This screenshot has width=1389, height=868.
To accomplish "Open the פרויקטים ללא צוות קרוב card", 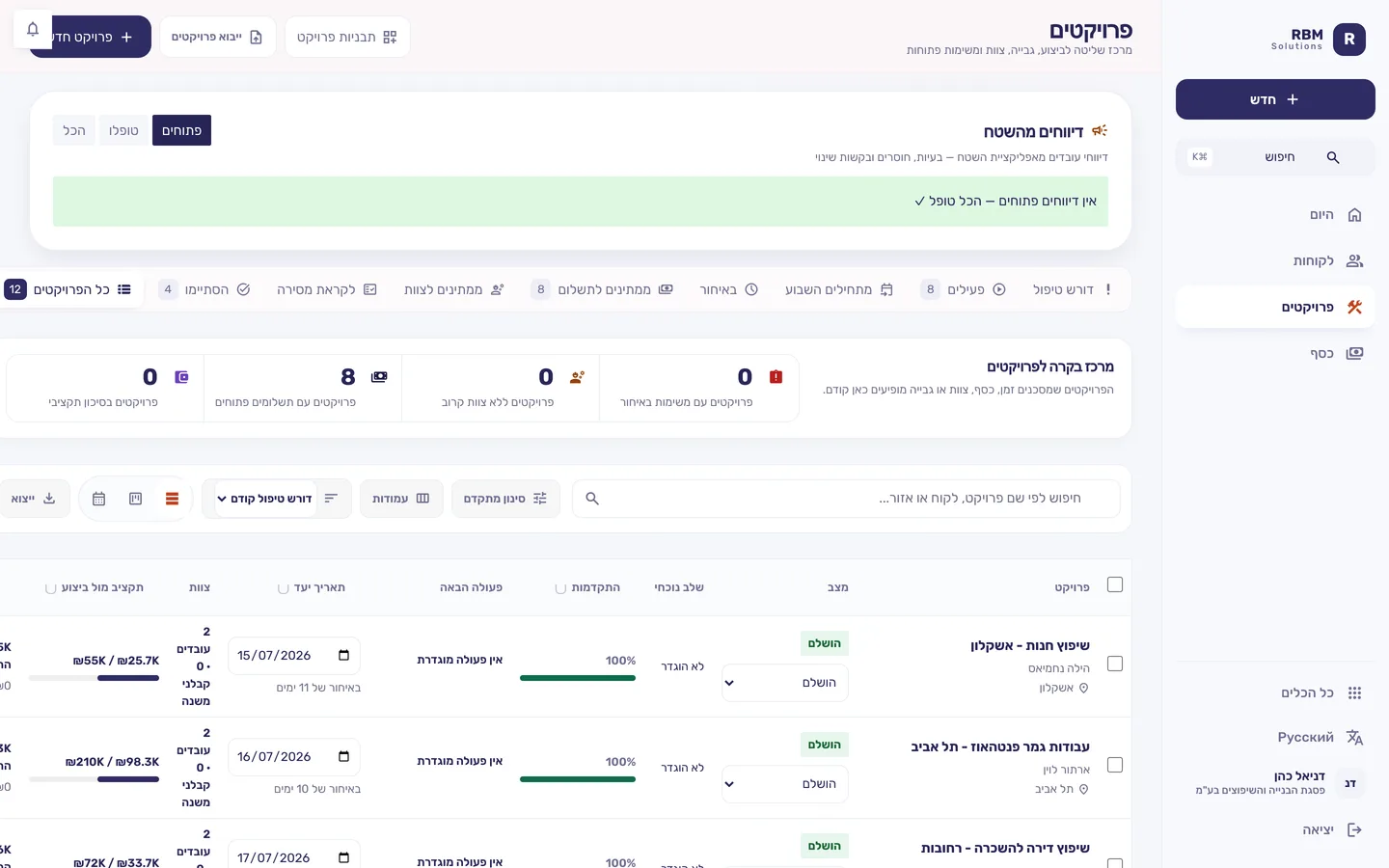I will coord(501,388).
